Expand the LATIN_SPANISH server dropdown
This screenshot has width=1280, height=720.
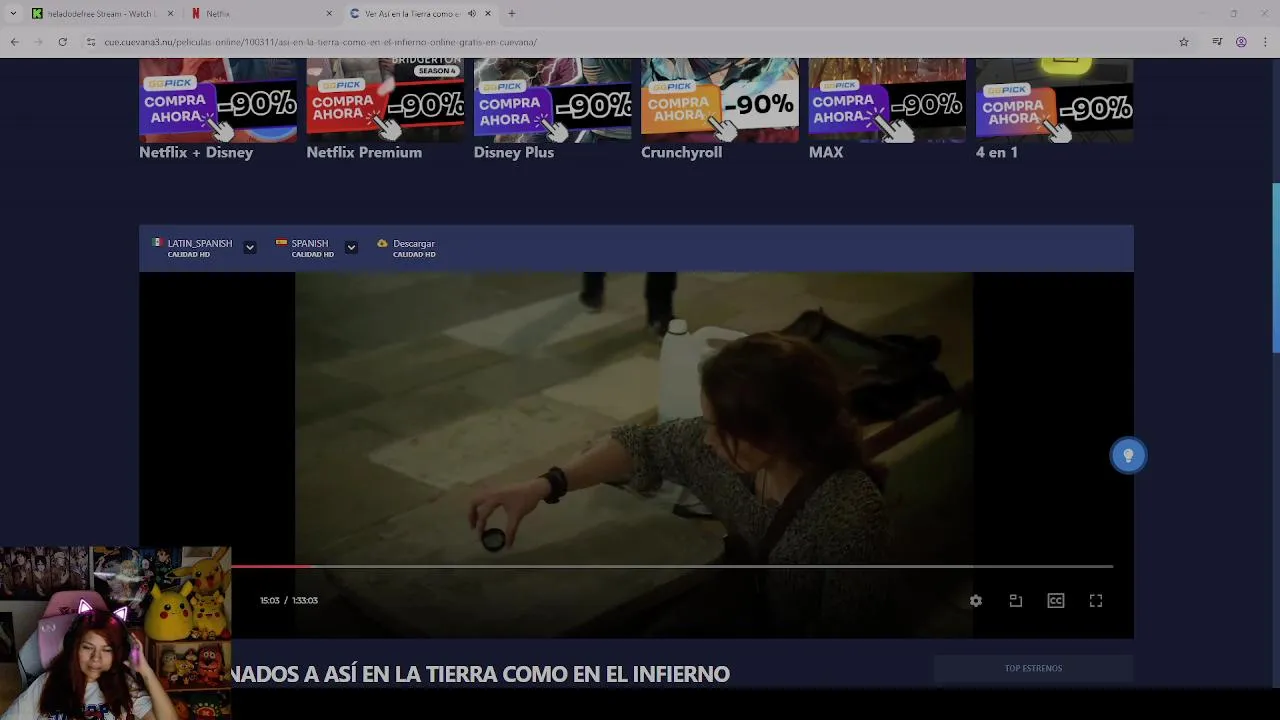tap(250, 247)
